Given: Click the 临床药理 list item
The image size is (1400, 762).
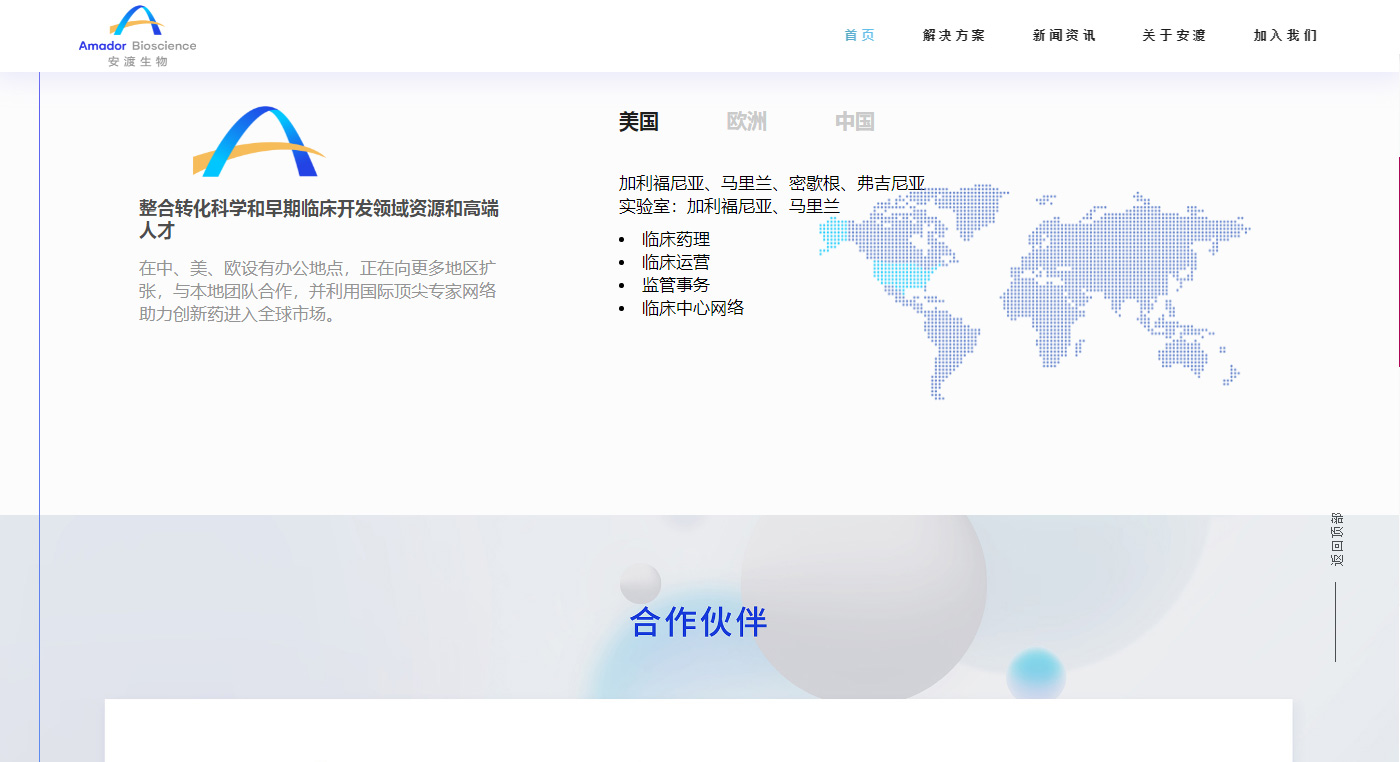Looking at the screenshot, I should 676,240.
